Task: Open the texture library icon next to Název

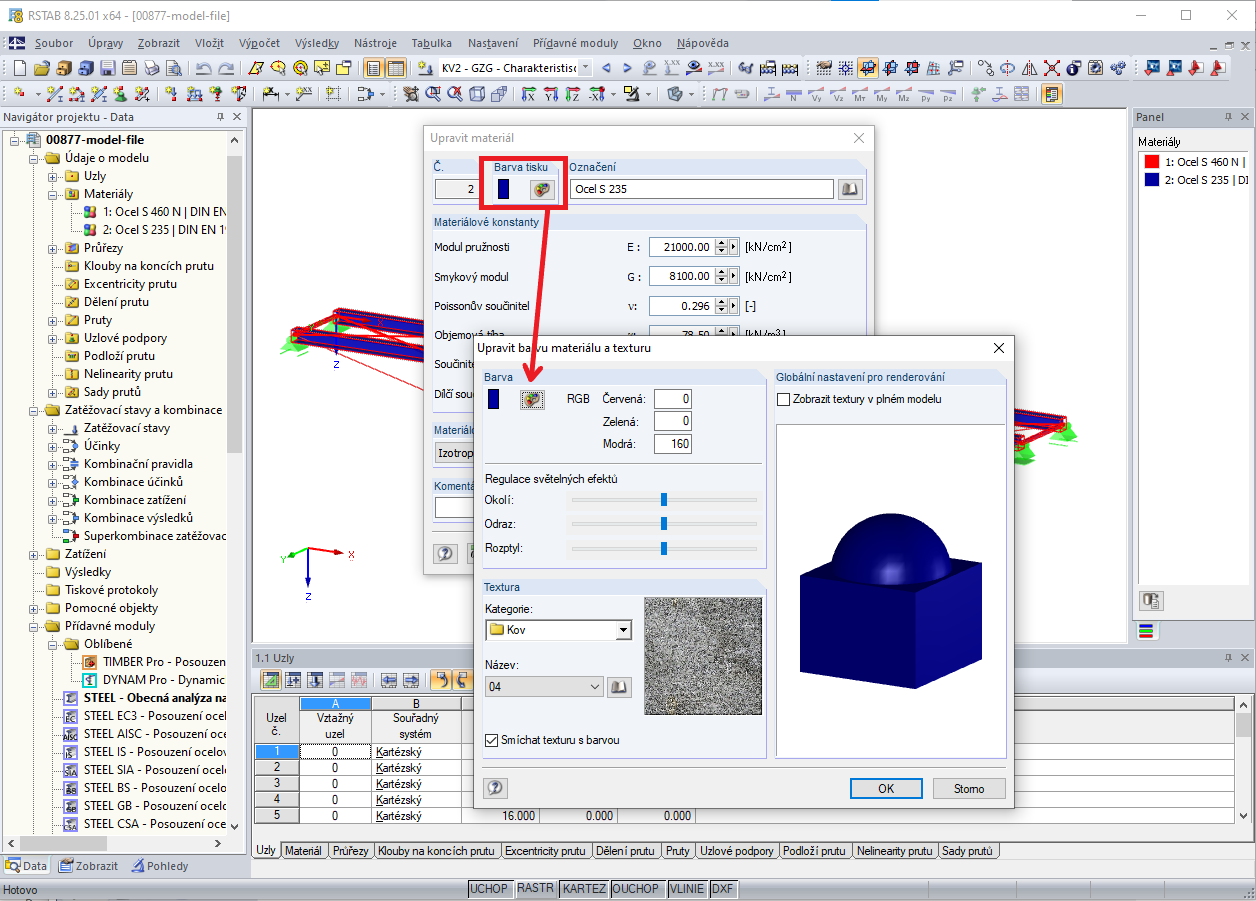Action: coord(619,687)
